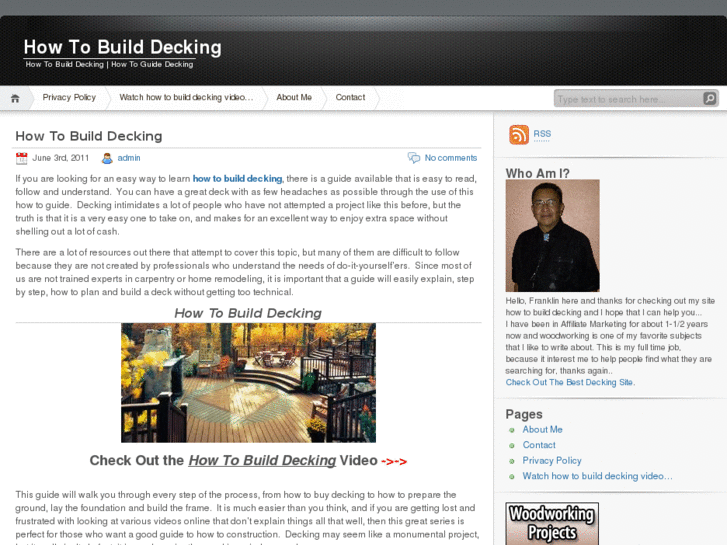This screenshot has height=545, width=727.
Task: Open the home icon in navigation bar
Action: pos(15,98)
